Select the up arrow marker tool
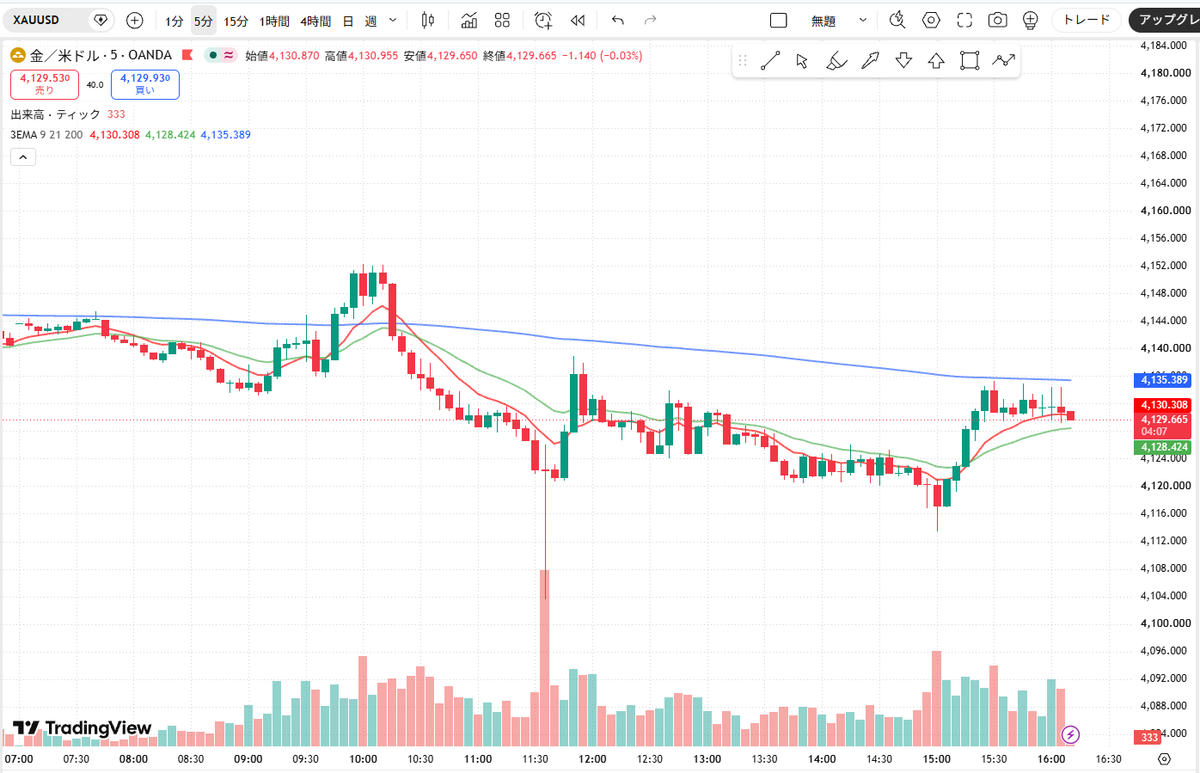The image size is (1200, 773). pos(936,61)
